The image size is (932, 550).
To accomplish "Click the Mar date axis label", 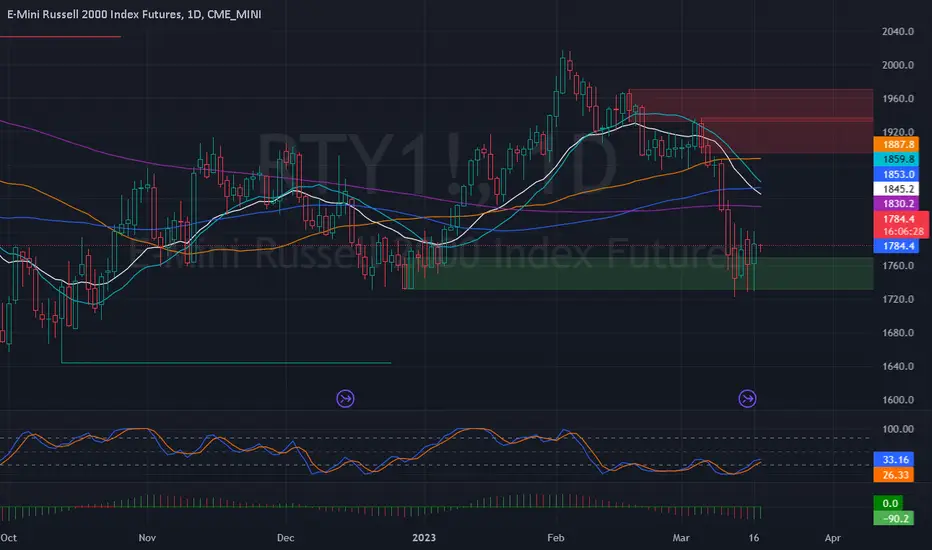I will tap(681, 538).
